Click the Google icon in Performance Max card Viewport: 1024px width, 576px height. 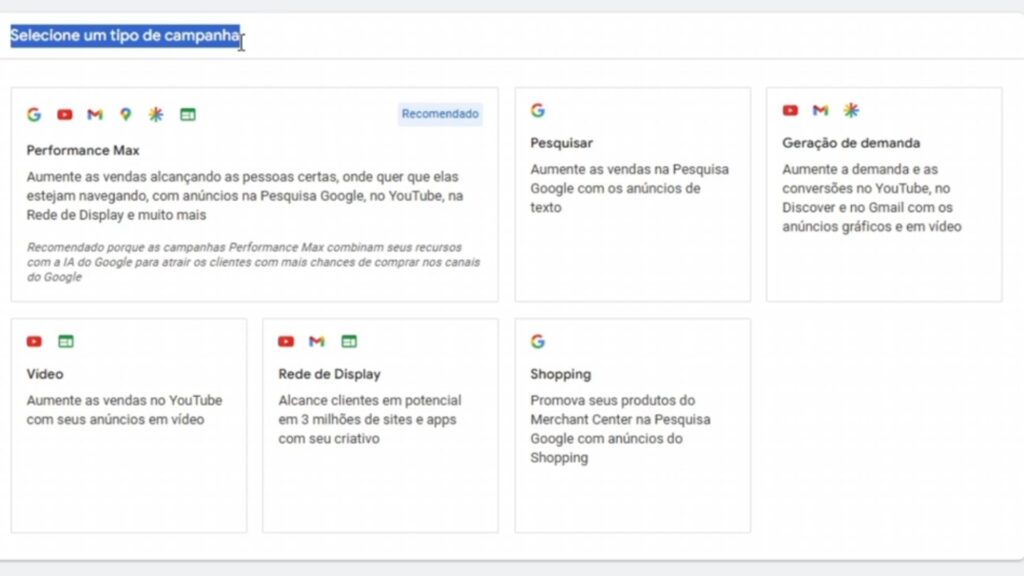34,115
